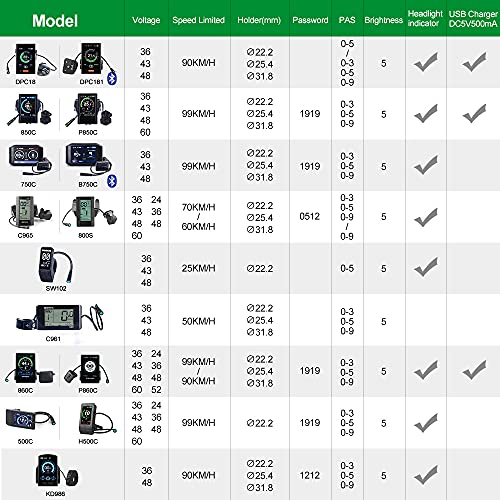The image size is (500, 500).
Task: Open the P850C display picture
Action: (x=88, y=110)
